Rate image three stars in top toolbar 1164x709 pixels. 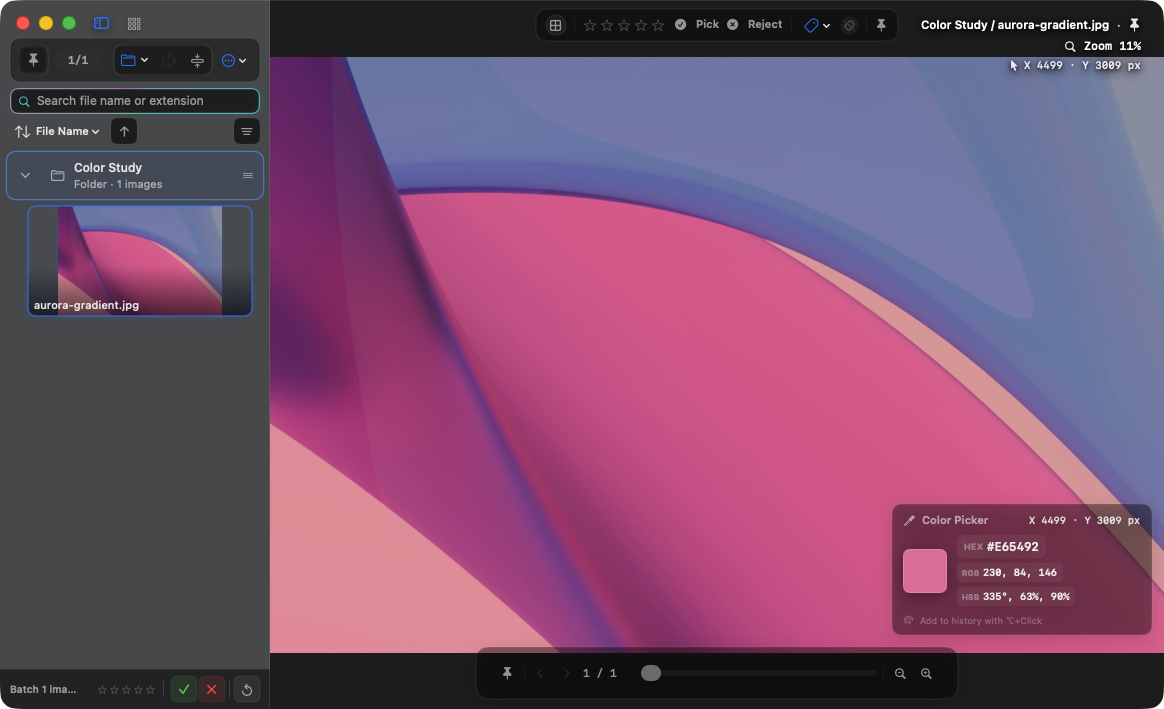[x=624, y=25]
